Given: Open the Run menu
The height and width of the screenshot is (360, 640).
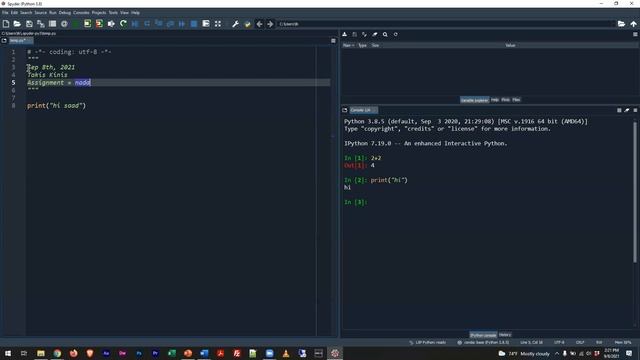Looking at the screenshot, I should tap(53, 13).
